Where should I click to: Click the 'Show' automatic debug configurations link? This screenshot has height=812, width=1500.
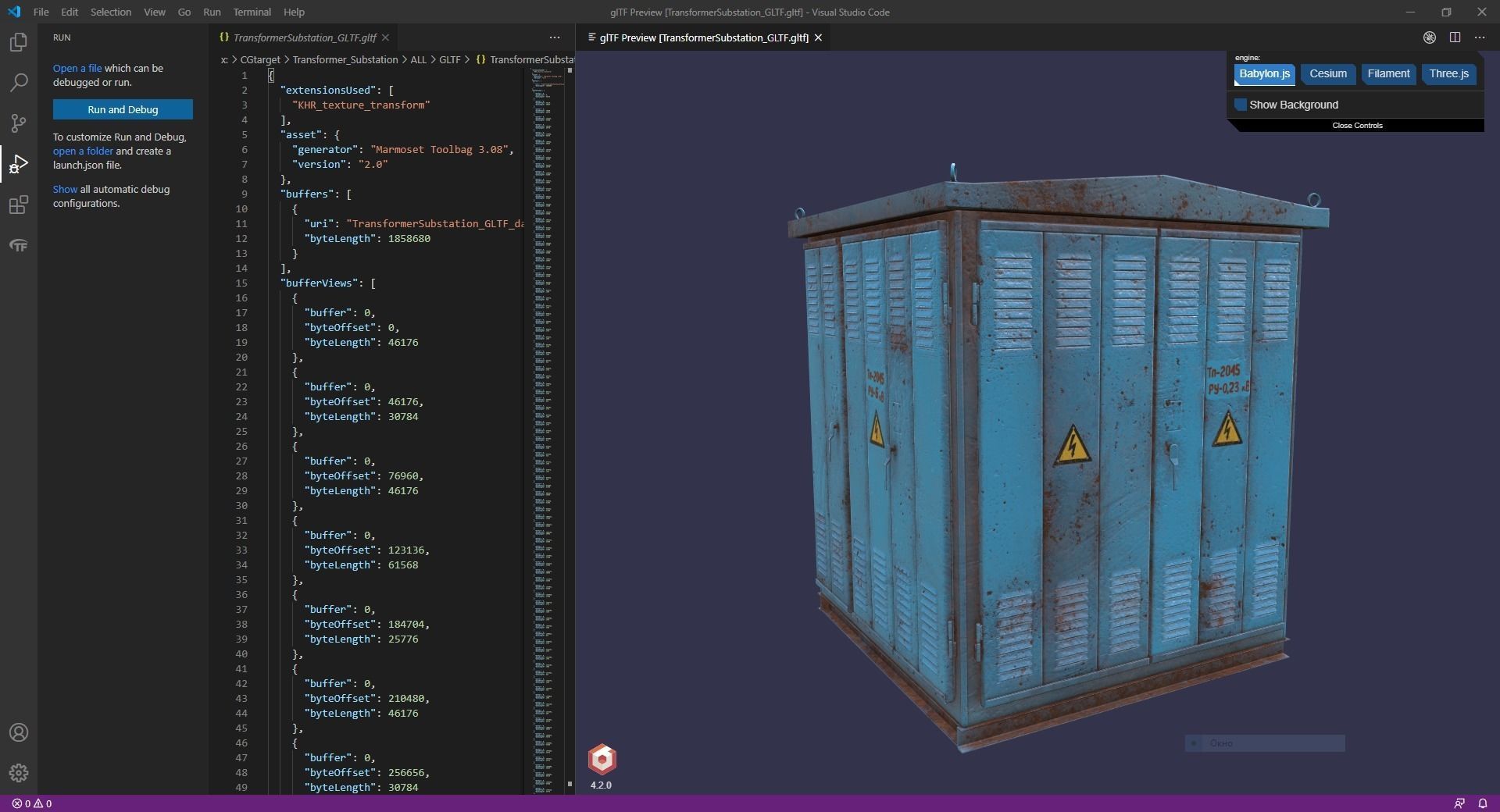(65, 189)
